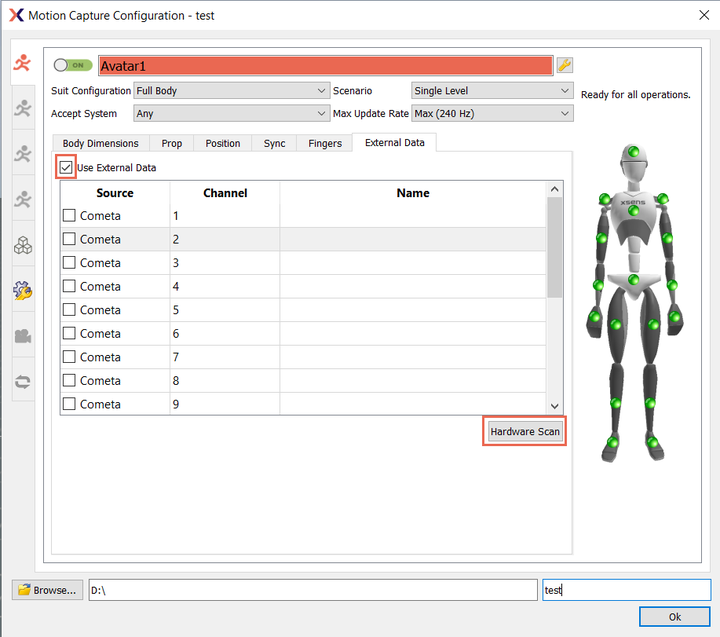Check Cometa channel 8 box
720x637 pixels.
[x=69, y=380]
